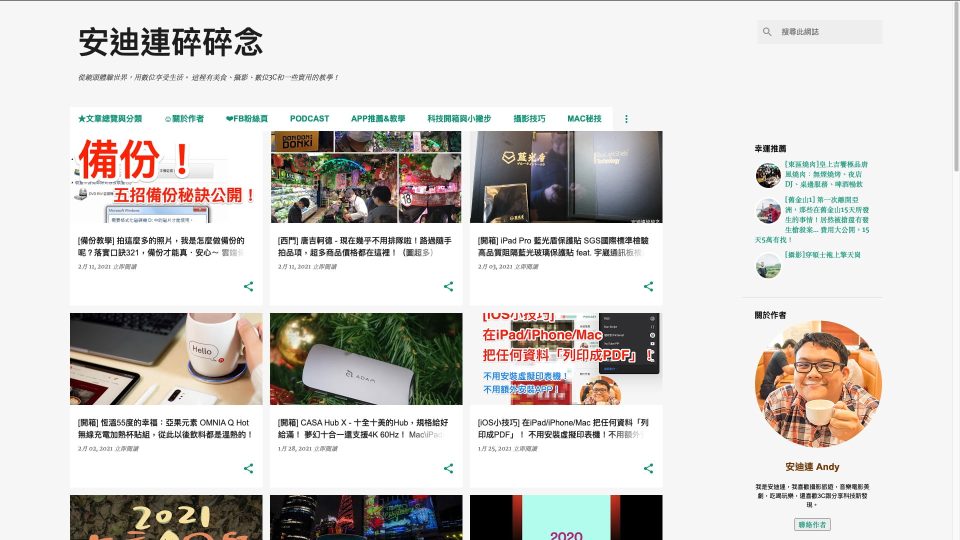Go to the ❤FB粉絲頁 menu item

pos(247,119)
